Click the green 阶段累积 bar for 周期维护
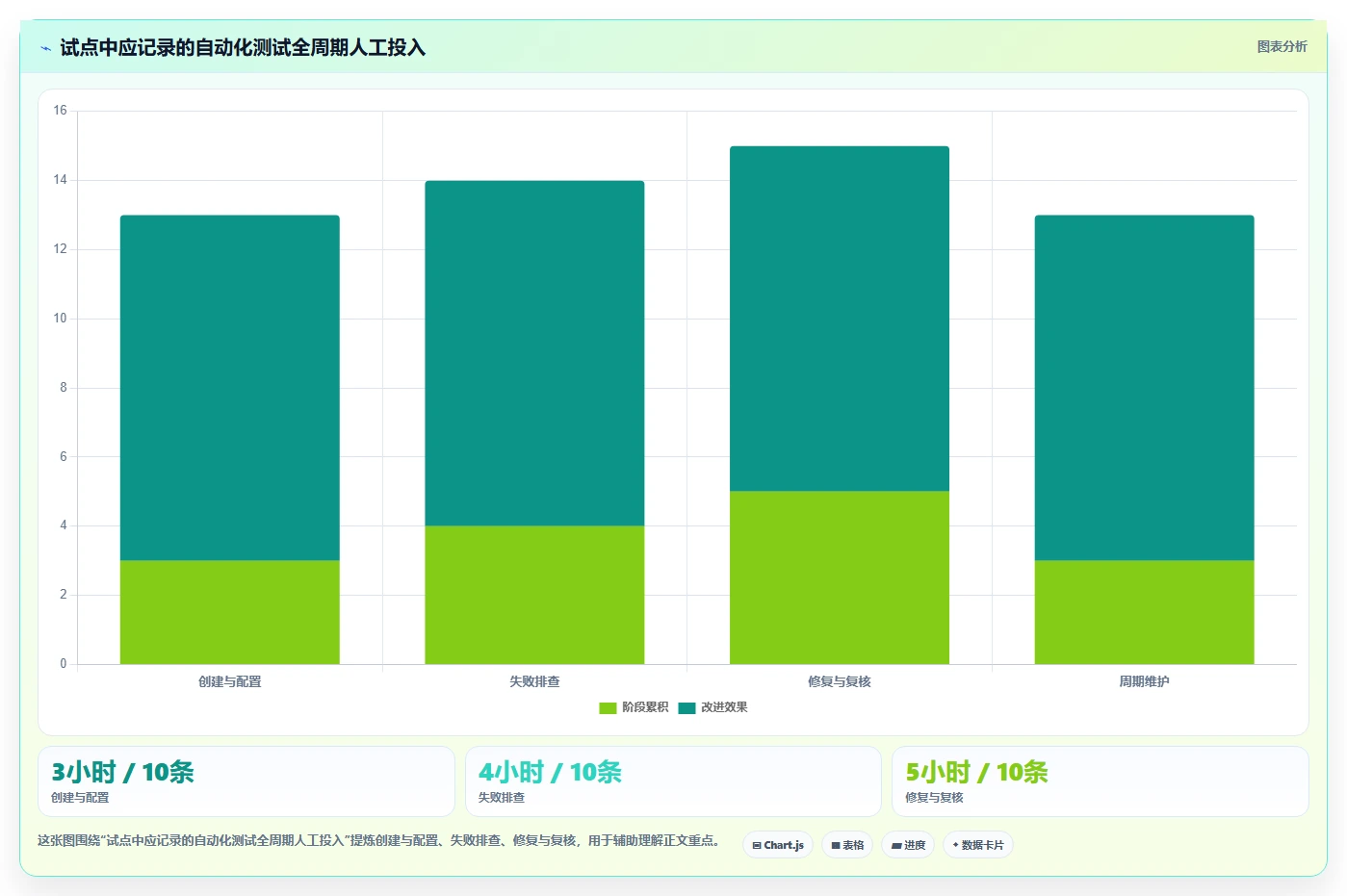The image size is (1347, 896). tap(1145, 612)
